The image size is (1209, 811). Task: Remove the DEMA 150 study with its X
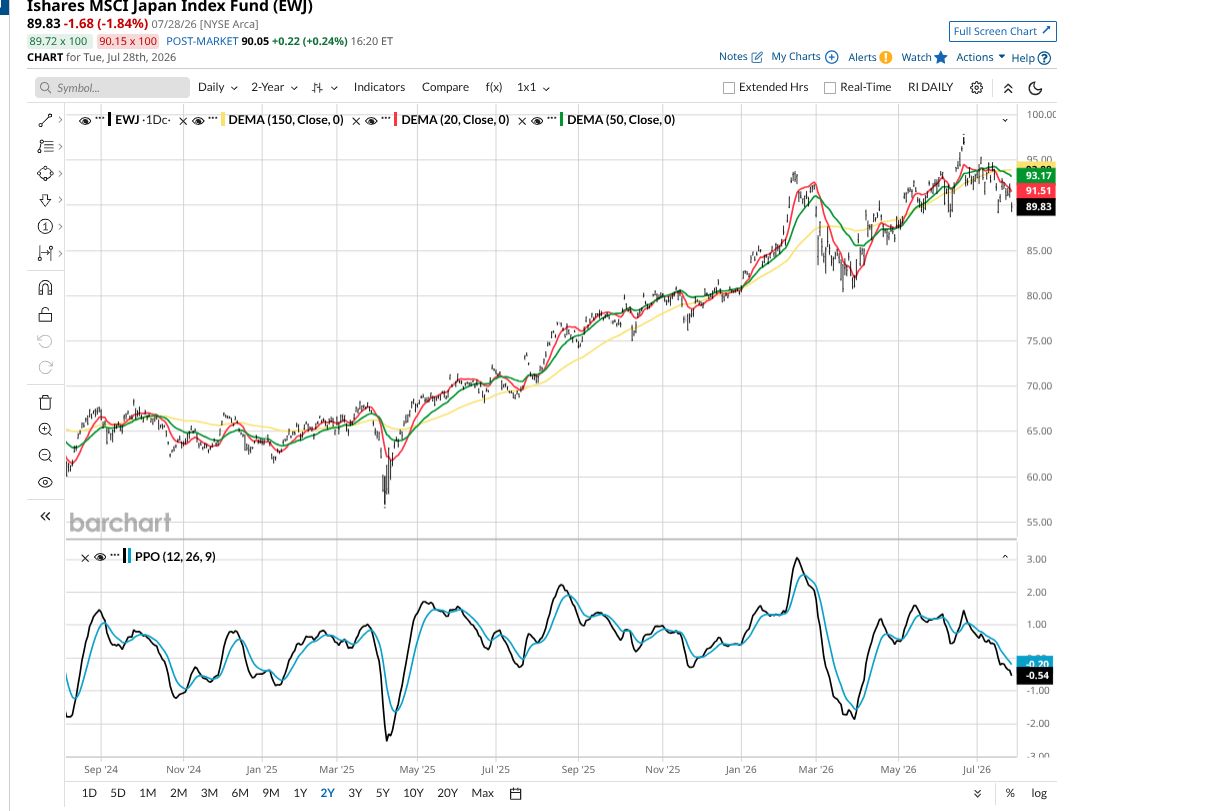tap(183, 120)
